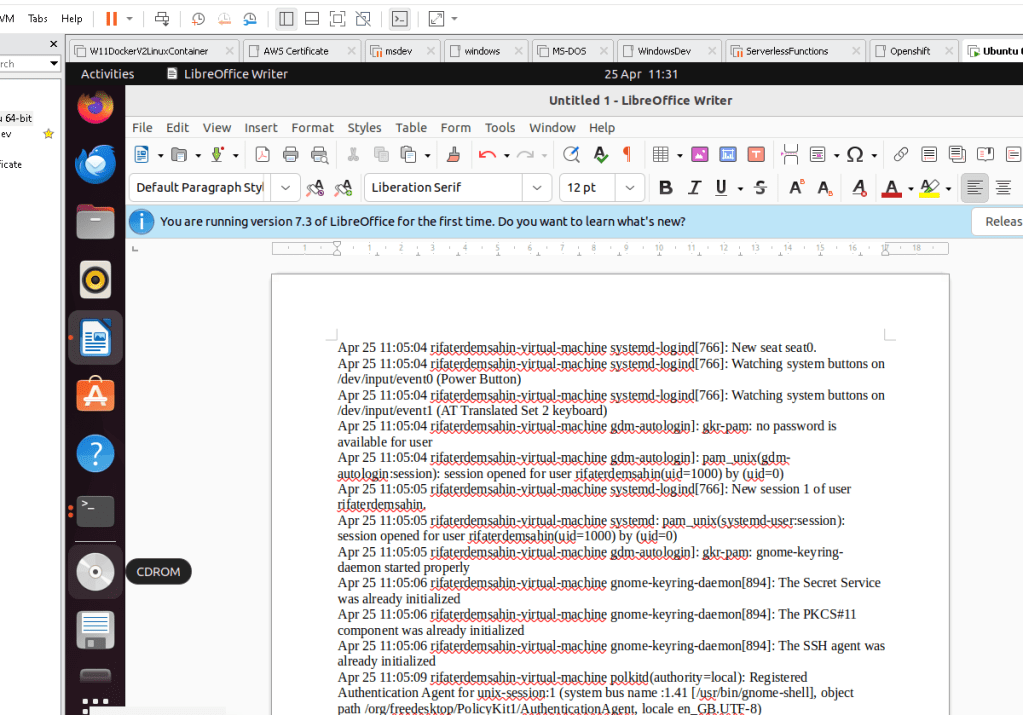Open the font color dropdown arrow
The image size is (1023, 715).
(x=911, y=189)
